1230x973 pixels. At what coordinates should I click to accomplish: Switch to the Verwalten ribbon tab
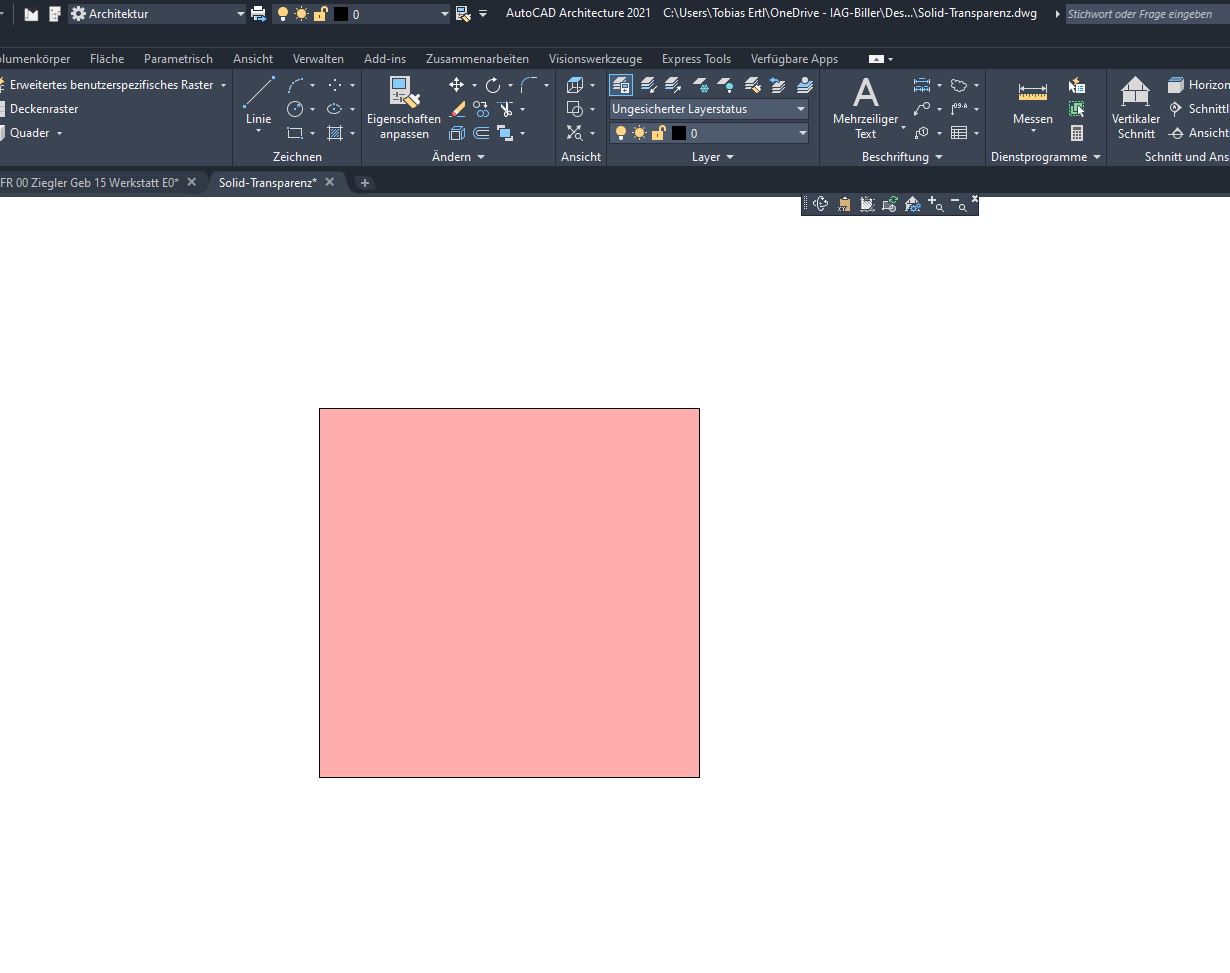[318, 59]
